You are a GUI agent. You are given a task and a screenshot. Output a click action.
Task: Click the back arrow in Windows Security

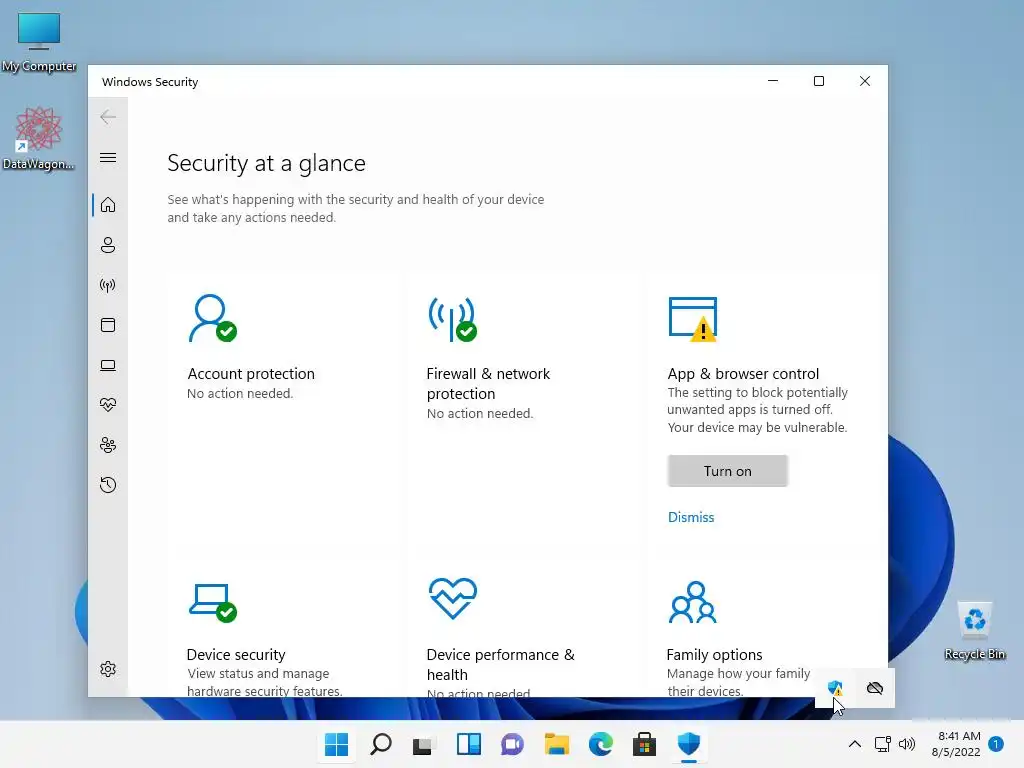[108, 117]
